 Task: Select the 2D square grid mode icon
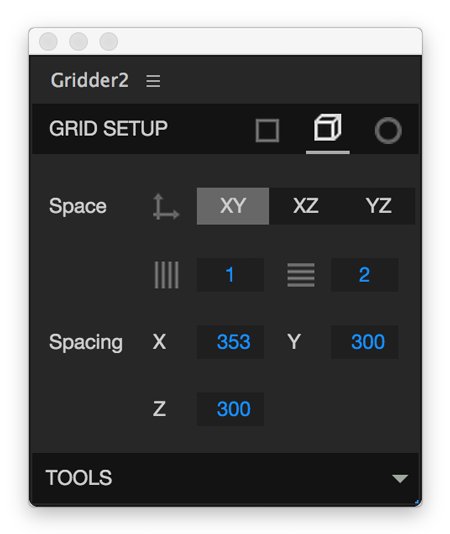pos(267,130)
